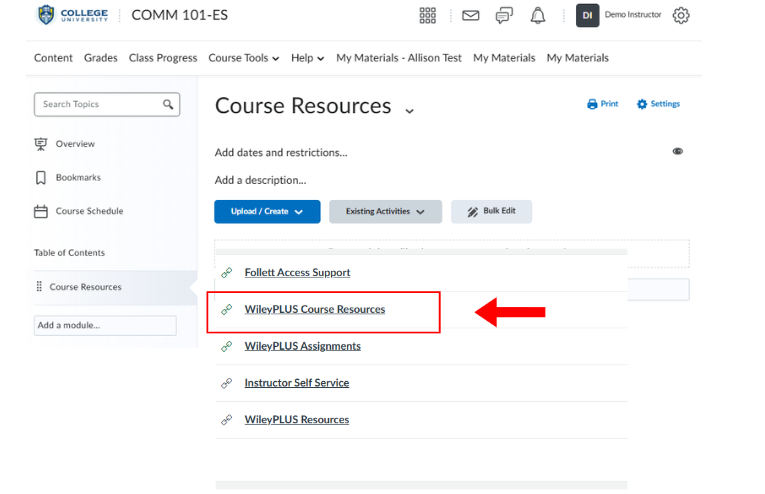Go to the Content tab
The width and height of the screenshot is (765, 494).
click(53, 58)
